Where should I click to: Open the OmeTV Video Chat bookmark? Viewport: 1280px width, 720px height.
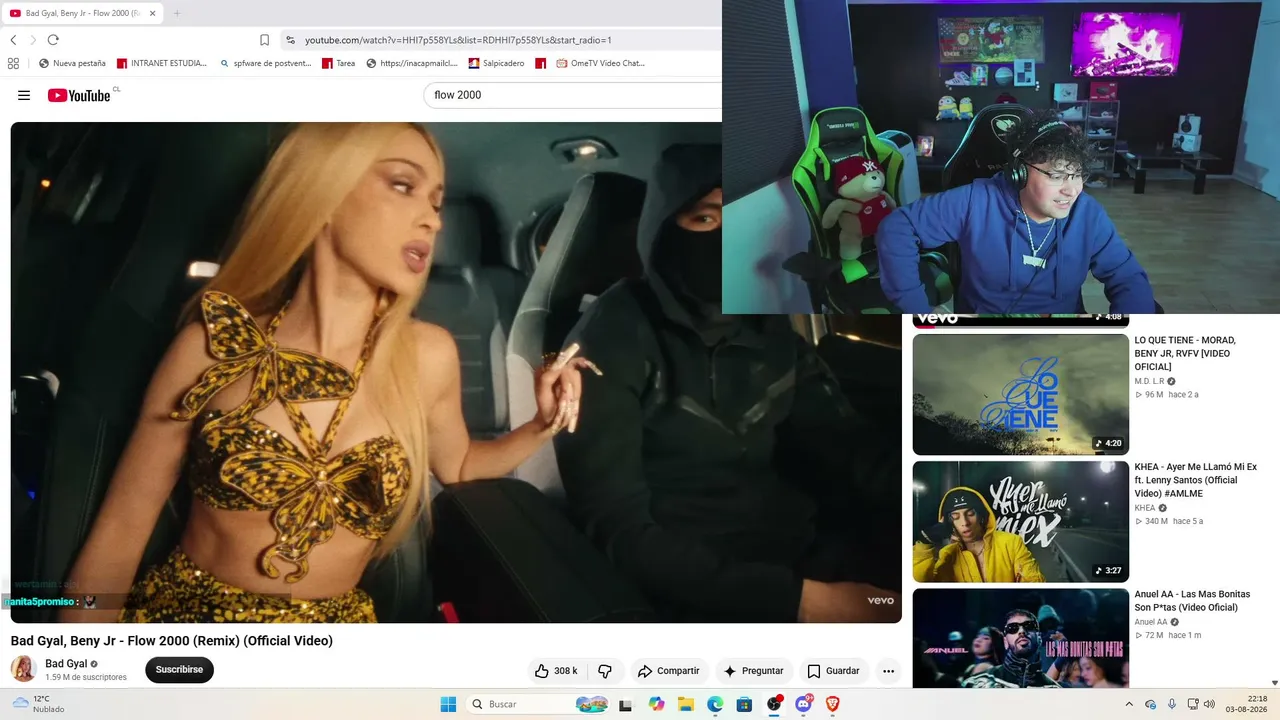[600, 63]
